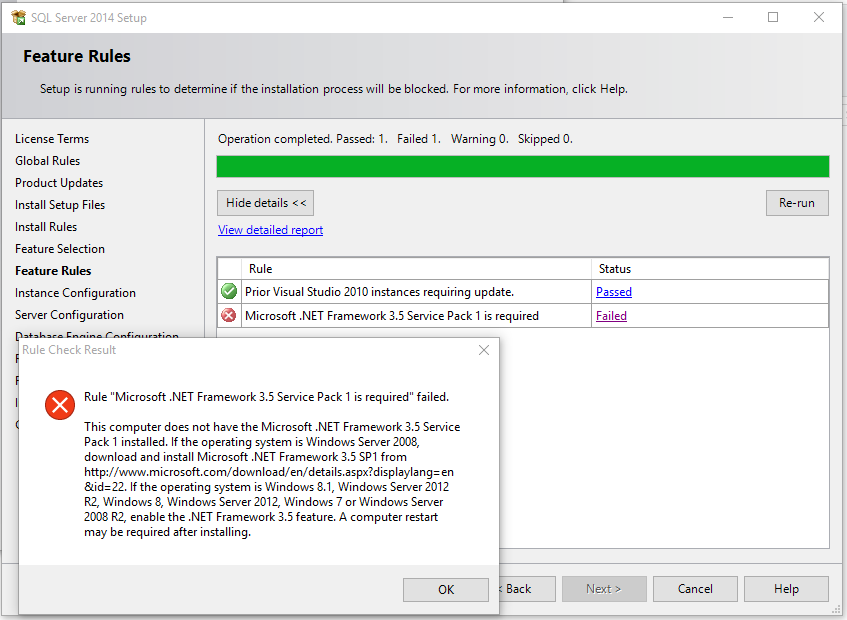
Task: Cancel the SQL Server installation
Action: 695,588
